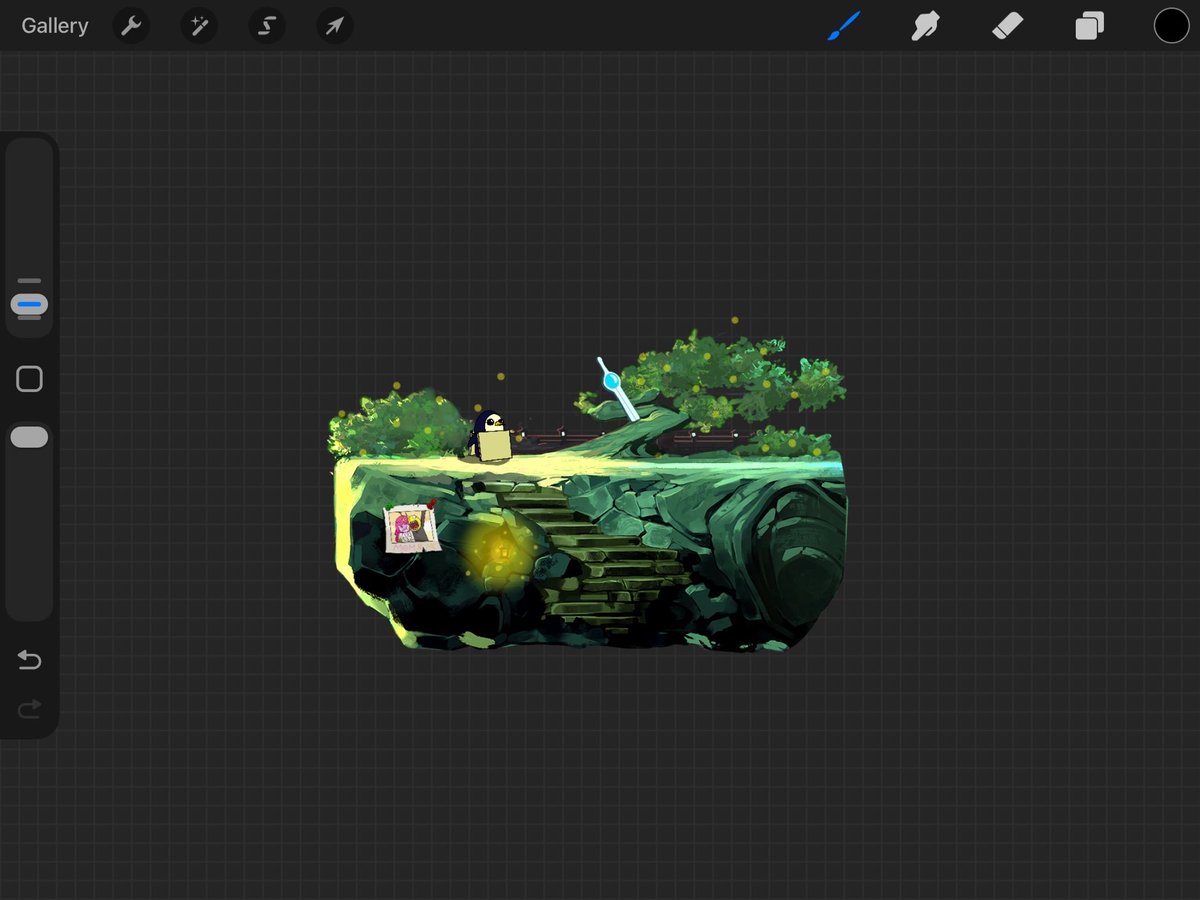The height and width of the screenshot is (900, 1200).
Task: Open the black color picker circle
Action: 1172,26
